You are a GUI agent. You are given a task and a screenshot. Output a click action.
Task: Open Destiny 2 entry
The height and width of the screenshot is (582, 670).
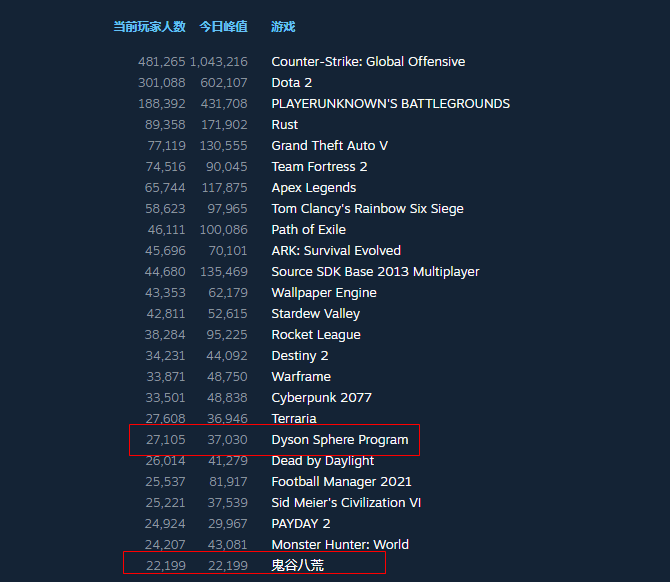click(x=300, y=356)
